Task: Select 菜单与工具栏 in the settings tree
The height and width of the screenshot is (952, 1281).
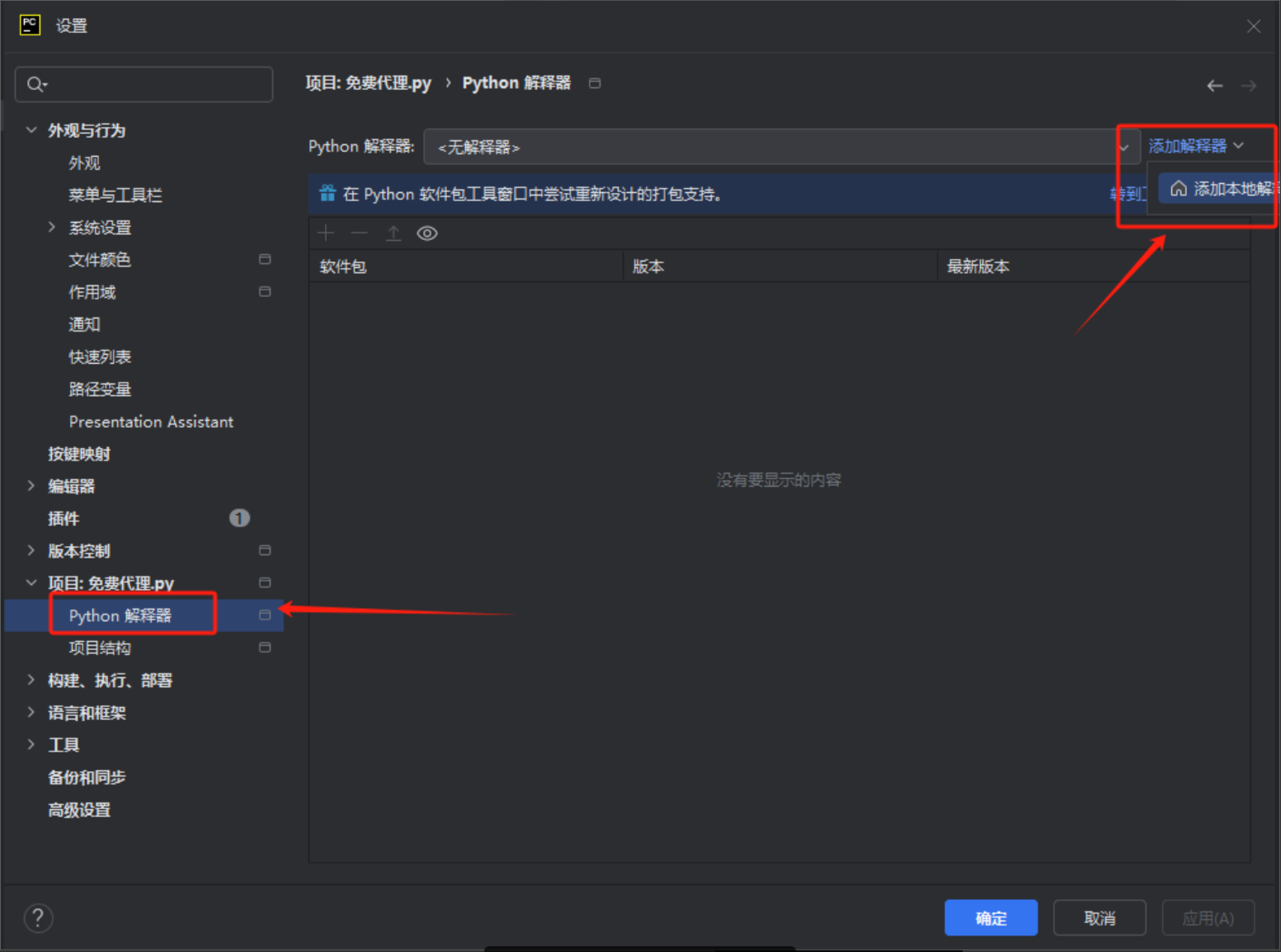Action: (x=115, y=195)
